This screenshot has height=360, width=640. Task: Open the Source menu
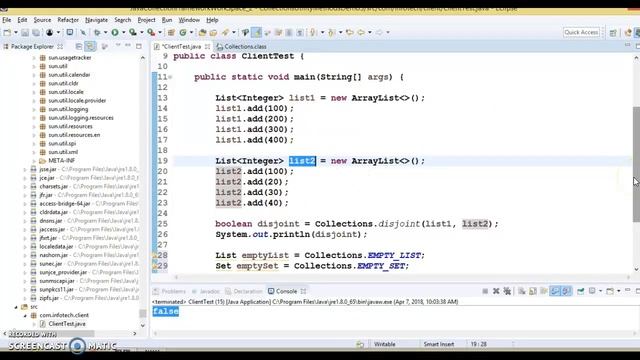[x=42, y=20]
